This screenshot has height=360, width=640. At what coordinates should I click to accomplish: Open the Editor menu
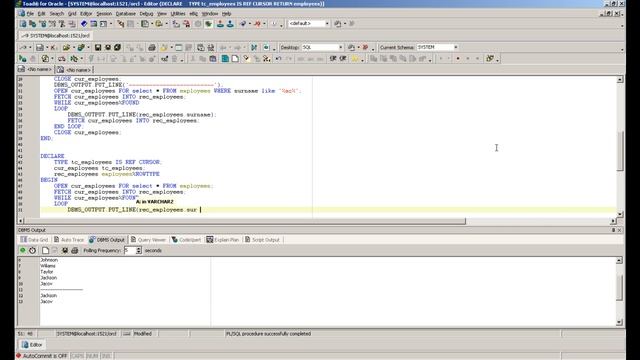pyautogui.click(x=86, y=13)
